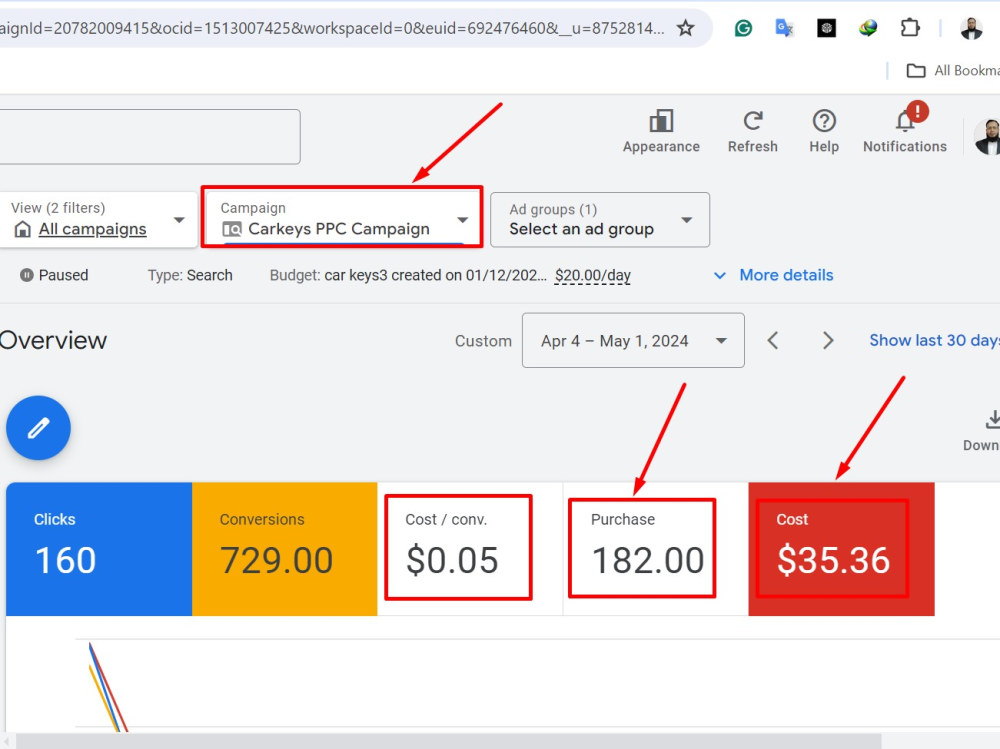Open the Grammarly extension icon
Viewport: 1000px width, 749px height.
tap(743, 28)
